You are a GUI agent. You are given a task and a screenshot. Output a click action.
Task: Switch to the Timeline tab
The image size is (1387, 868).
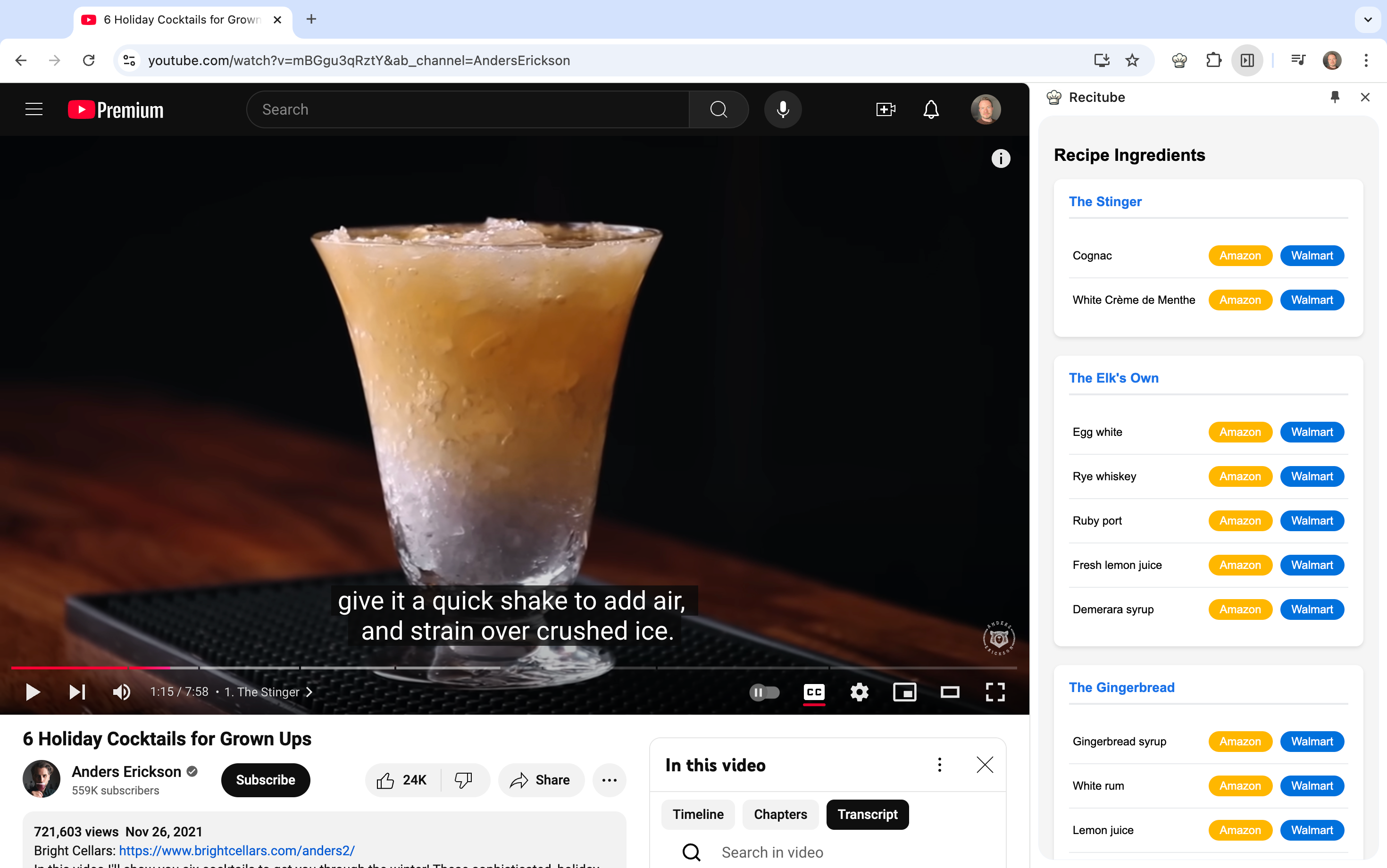point(698,814)
